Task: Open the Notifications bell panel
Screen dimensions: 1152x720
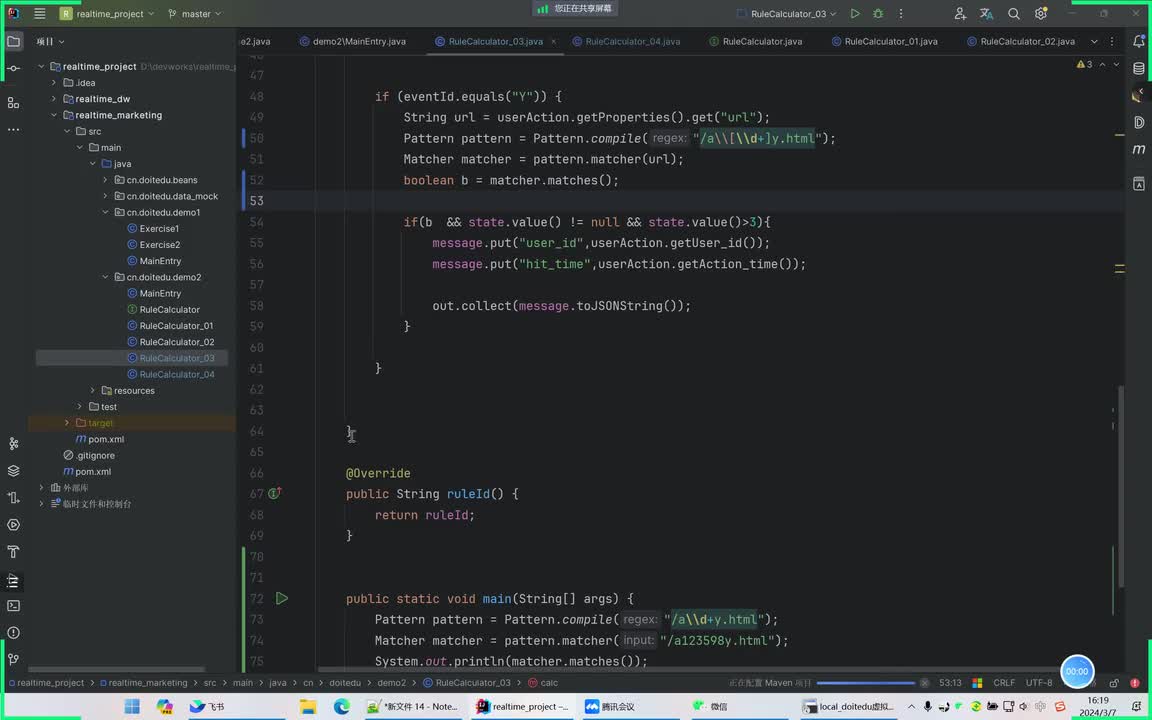Action: point(1139,41)
